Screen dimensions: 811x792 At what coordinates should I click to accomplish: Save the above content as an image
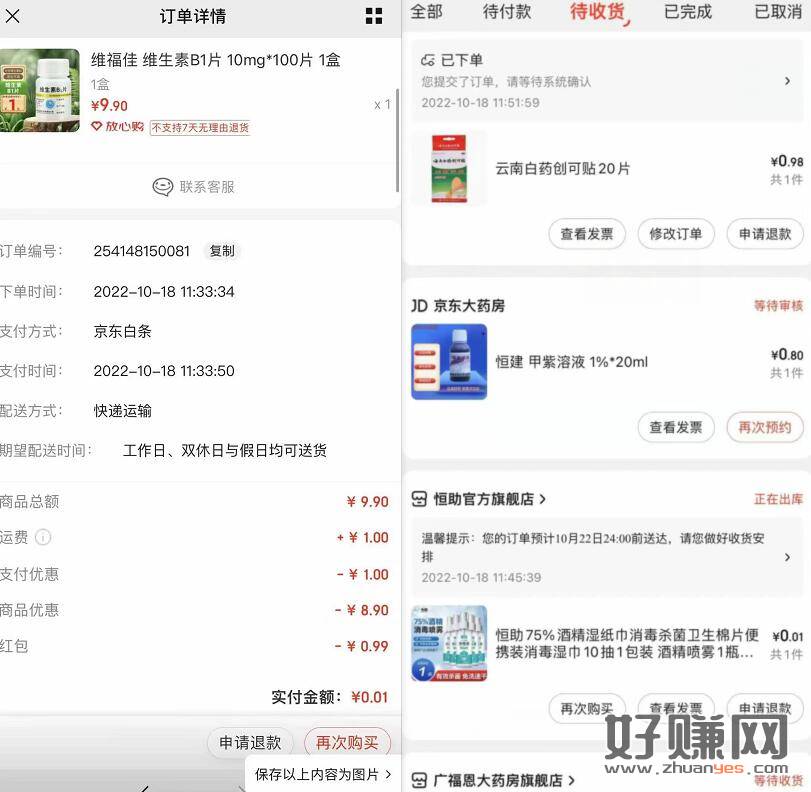[x=323, y=774]
